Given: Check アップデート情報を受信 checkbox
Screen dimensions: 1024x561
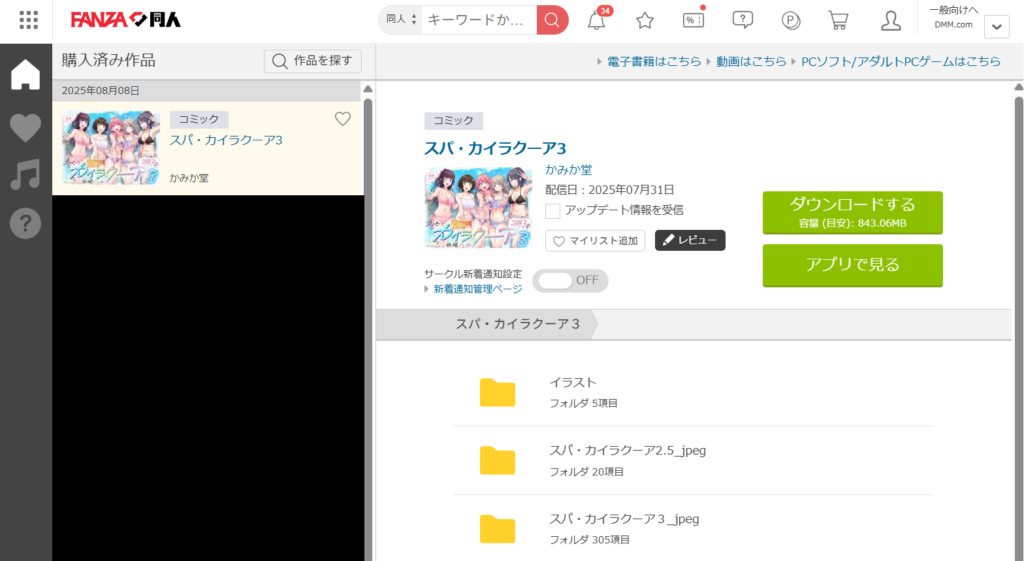Looking at the screenshot, I should click(552, 210).
